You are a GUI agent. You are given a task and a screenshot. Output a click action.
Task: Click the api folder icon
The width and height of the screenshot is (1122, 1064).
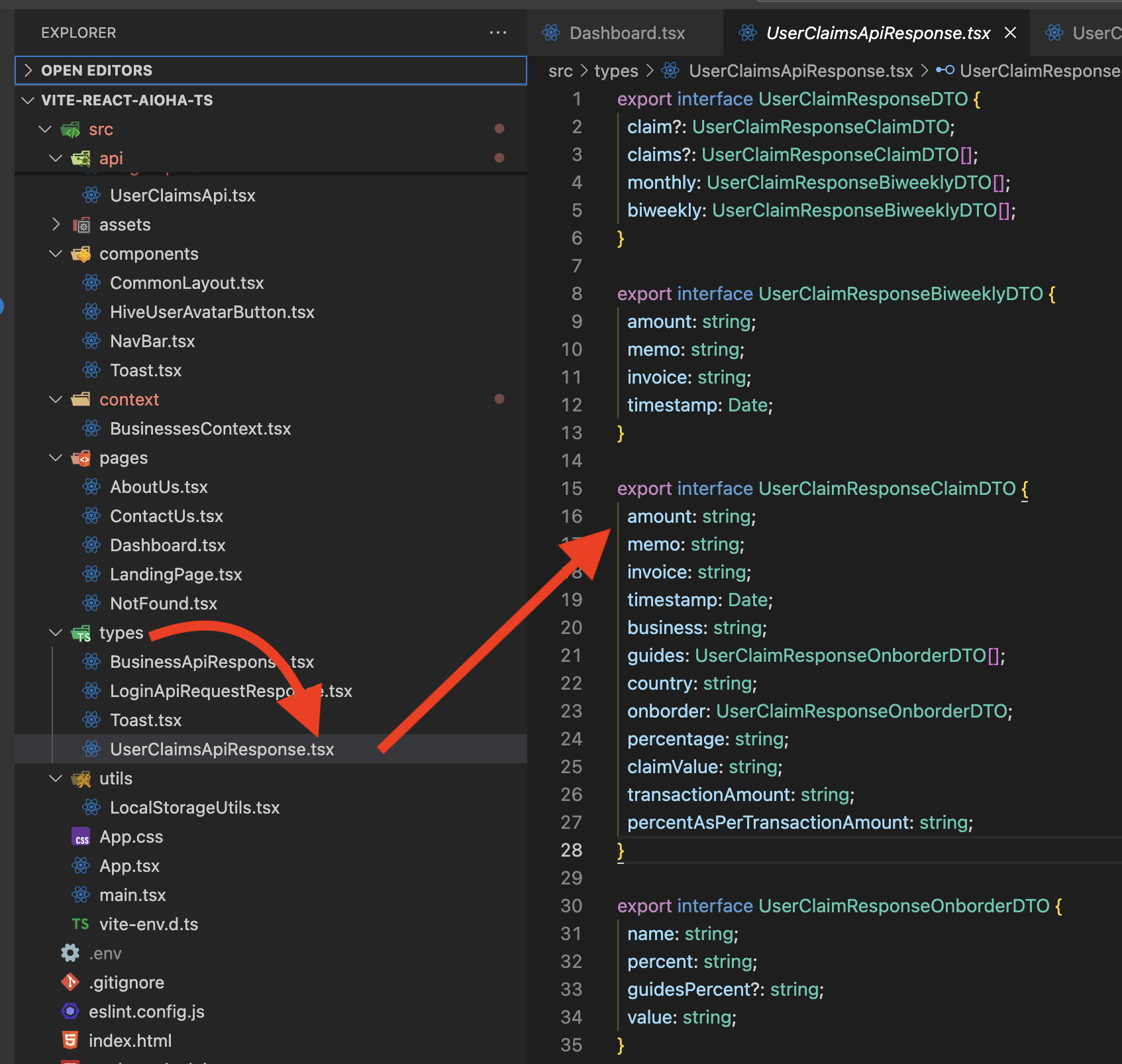click(81, 159)
